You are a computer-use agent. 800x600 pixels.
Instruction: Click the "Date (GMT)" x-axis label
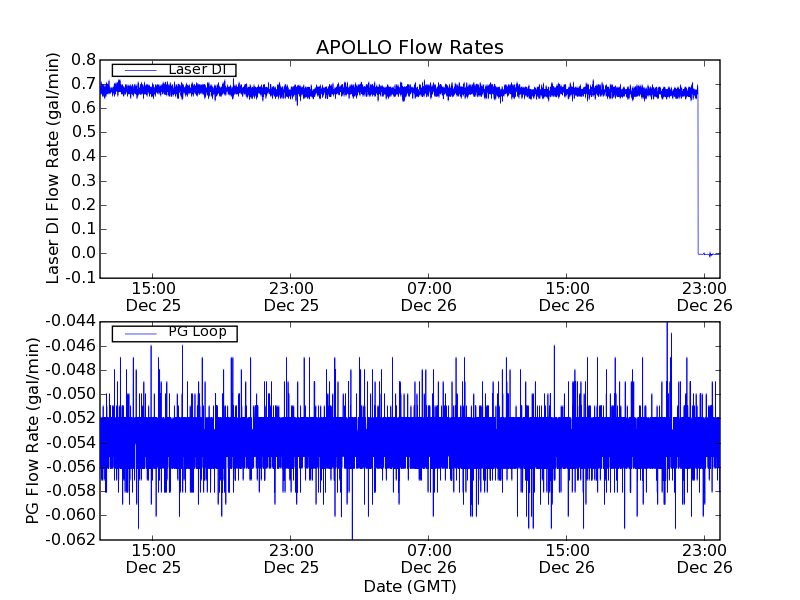click(409, 586)
